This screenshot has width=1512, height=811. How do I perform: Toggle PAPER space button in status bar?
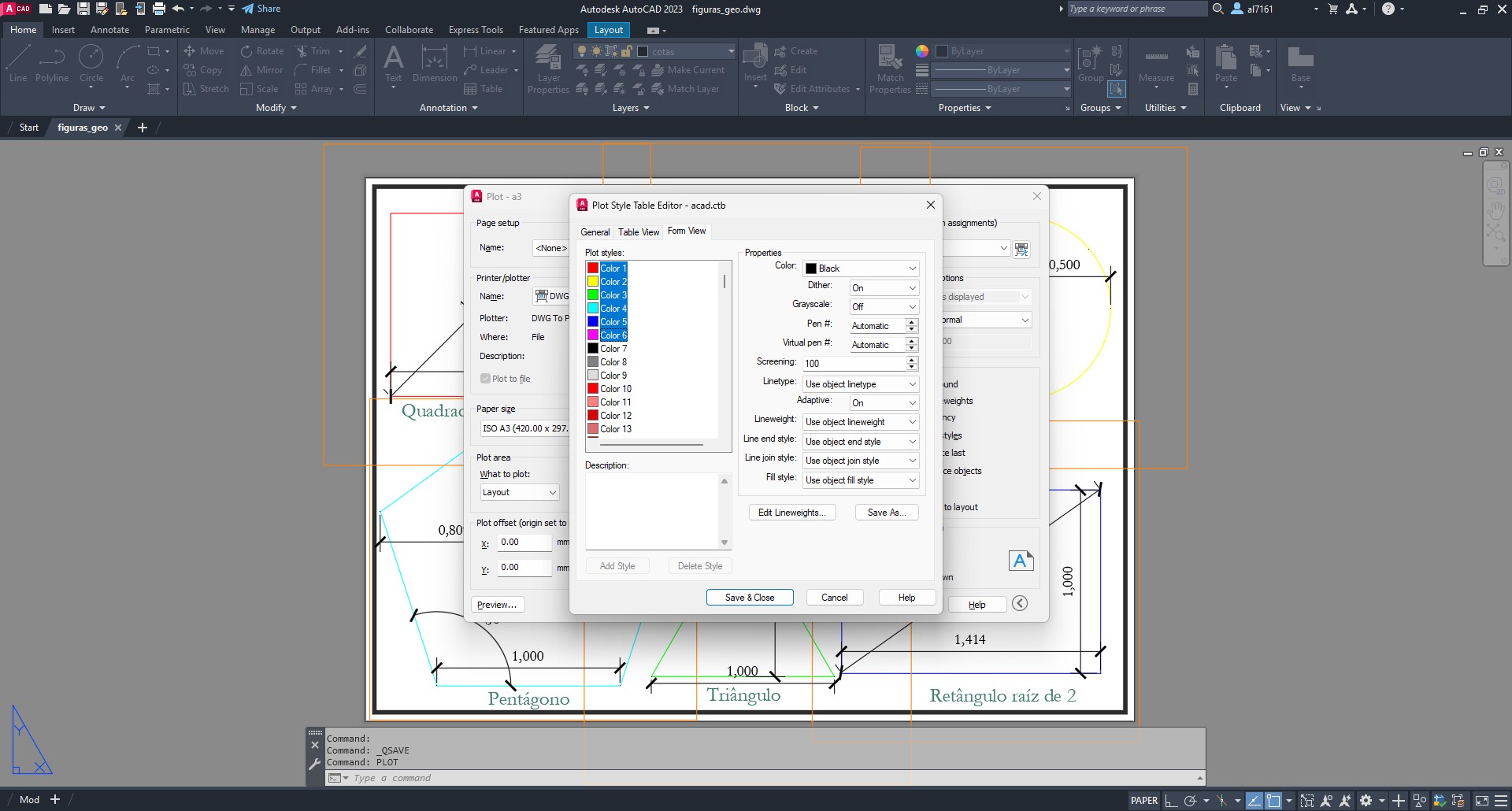point(1143,800)
